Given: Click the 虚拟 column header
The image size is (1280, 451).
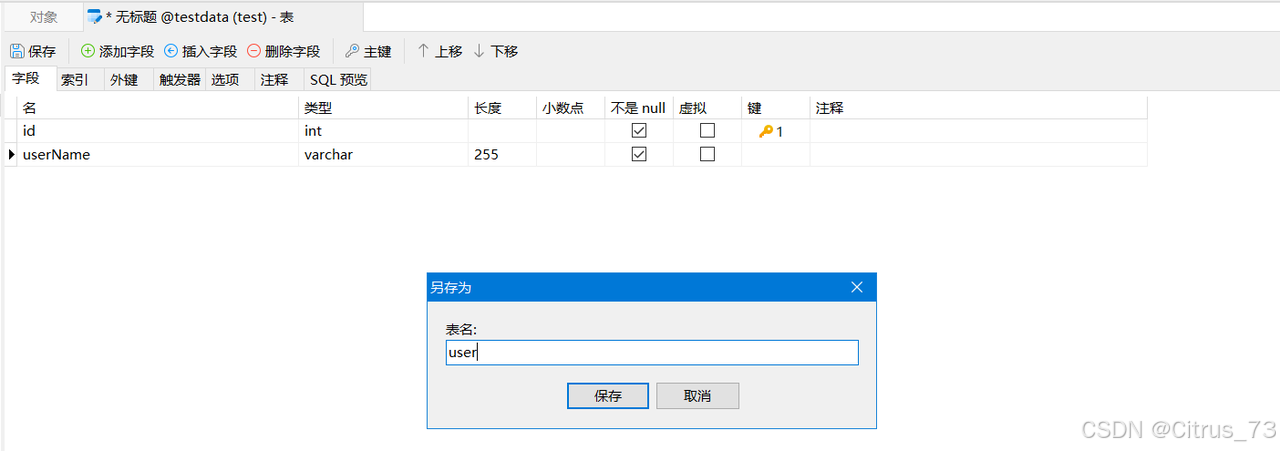Looking at the screenshot, I should tap(707, 108).
